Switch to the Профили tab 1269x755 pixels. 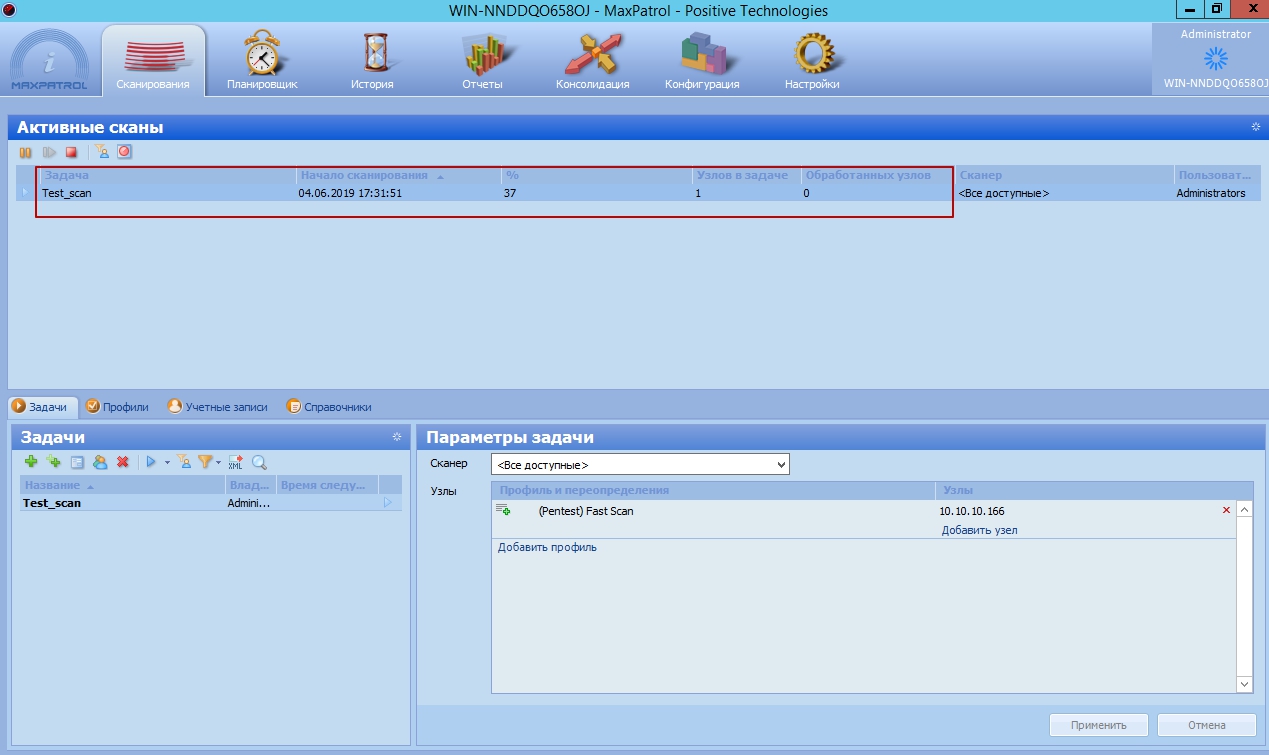pyautogui.click(x=118, y=407)
